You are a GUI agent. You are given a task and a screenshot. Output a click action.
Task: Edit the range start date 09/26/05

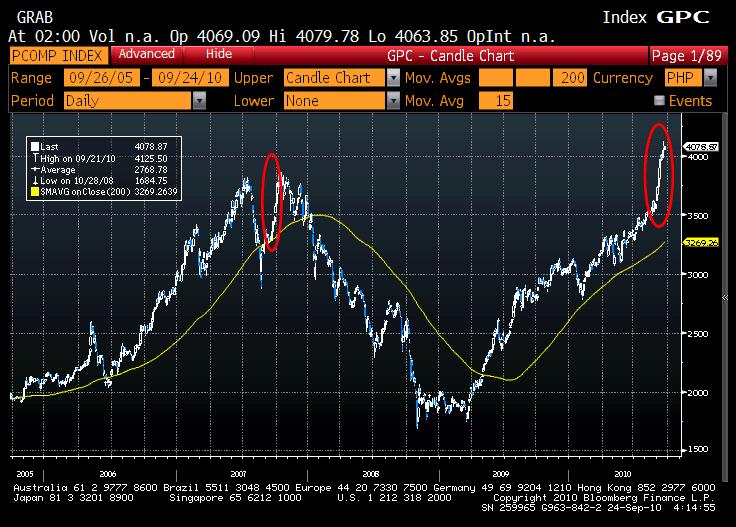point(101,78)
